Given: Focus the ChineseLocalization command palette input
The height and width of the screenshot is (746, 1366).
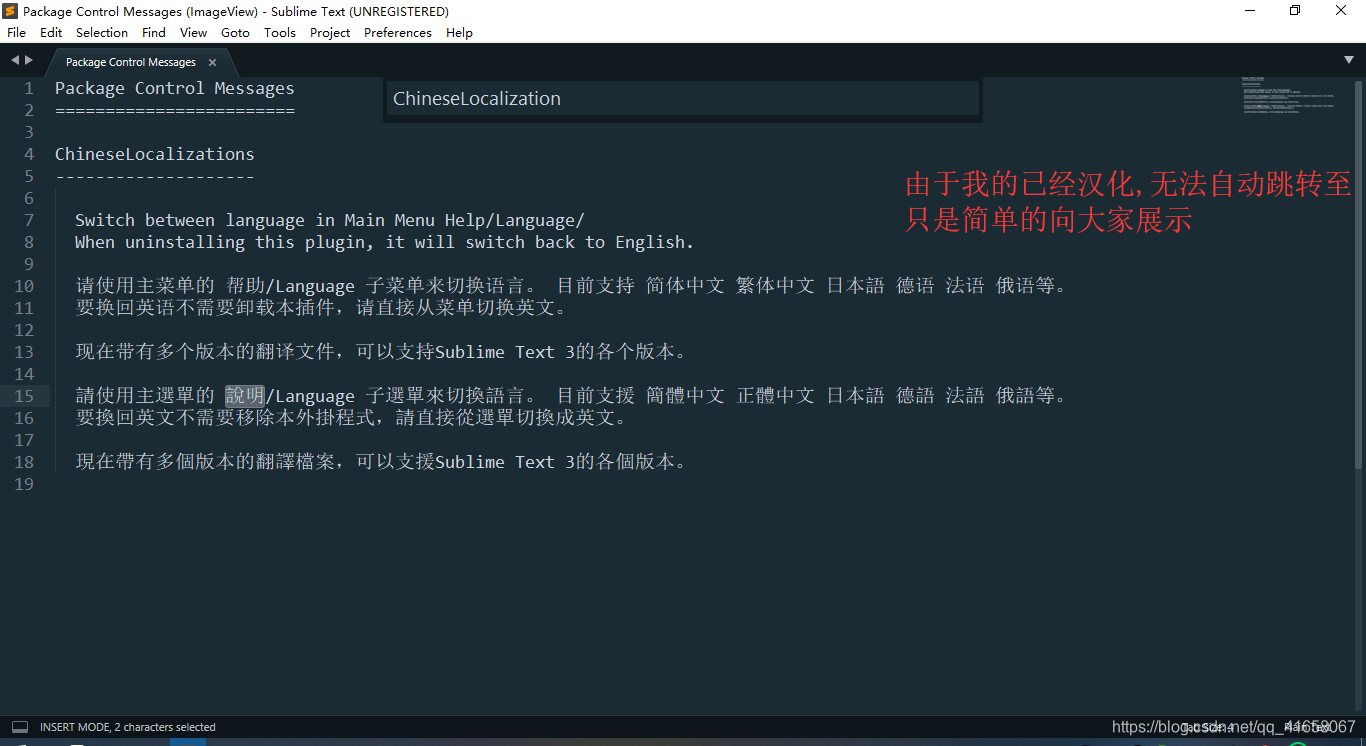Looking at the screenshot, I should (683, 99).
